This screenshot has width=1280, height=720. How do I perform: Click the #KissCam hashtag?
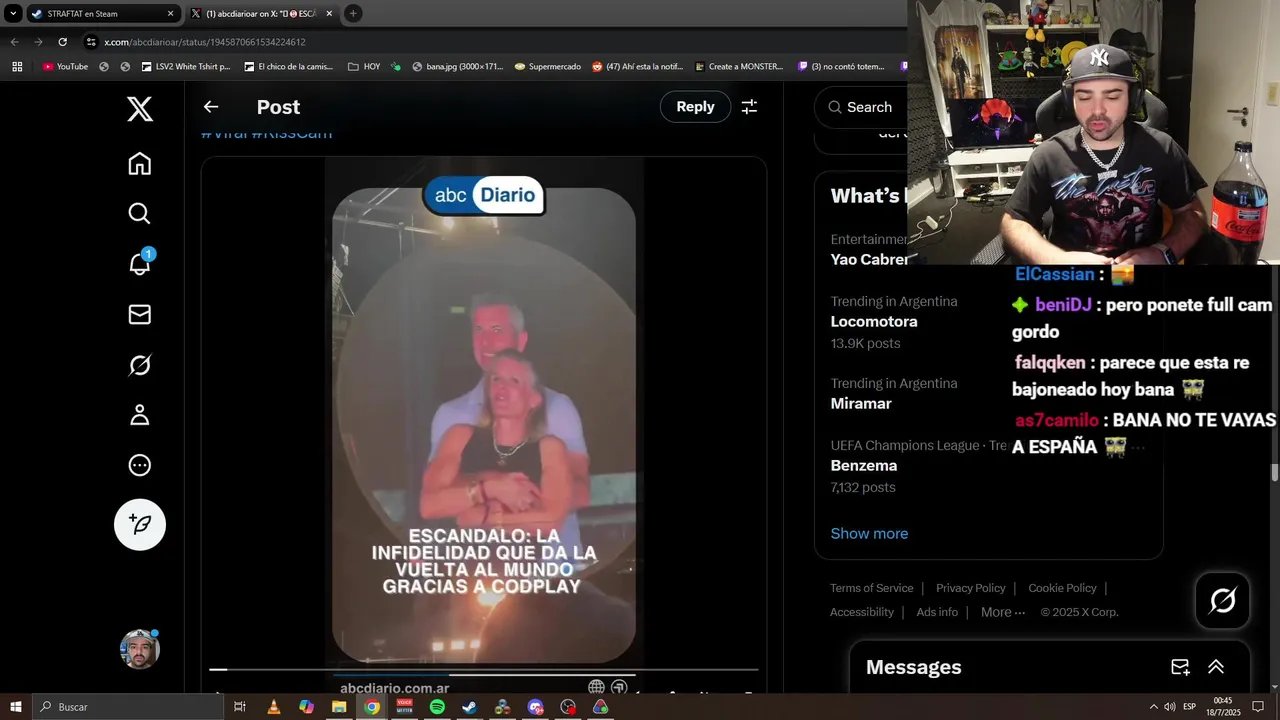[292, 134]
